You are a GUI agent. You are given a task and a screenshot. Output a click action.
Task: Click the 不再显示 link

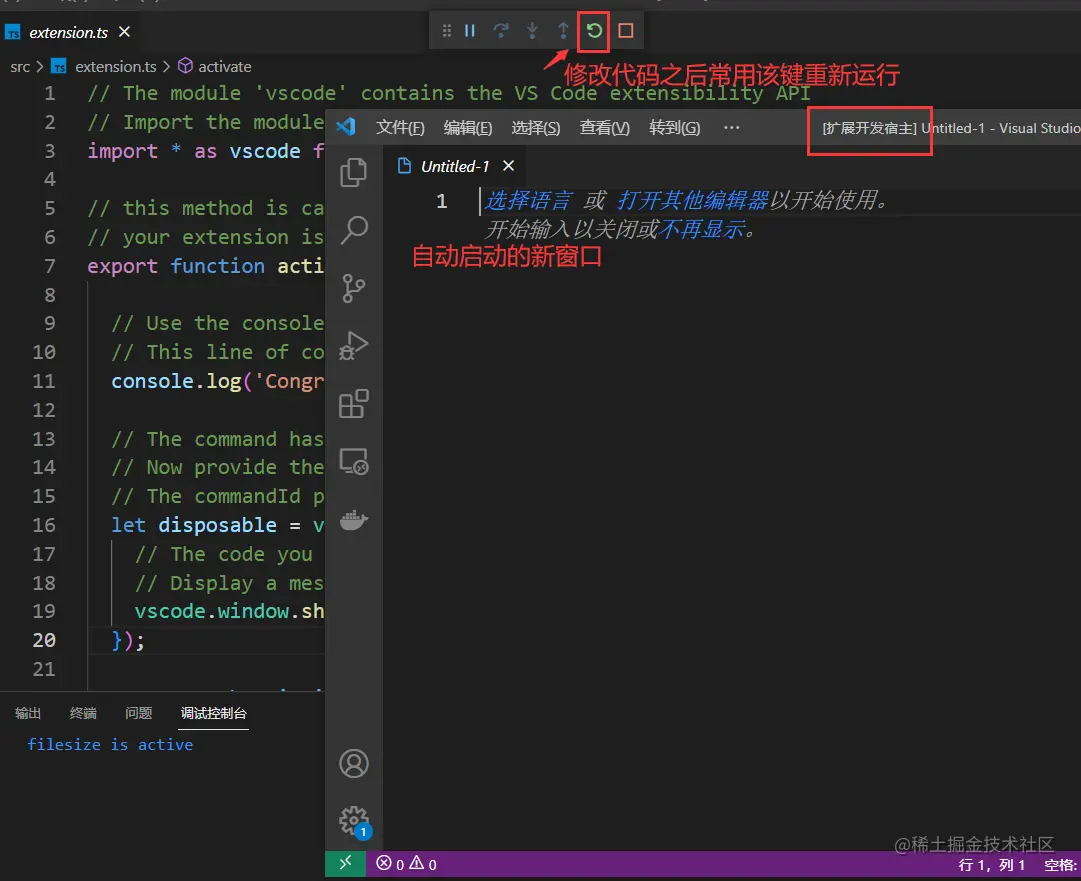click(x=701, y=230)
